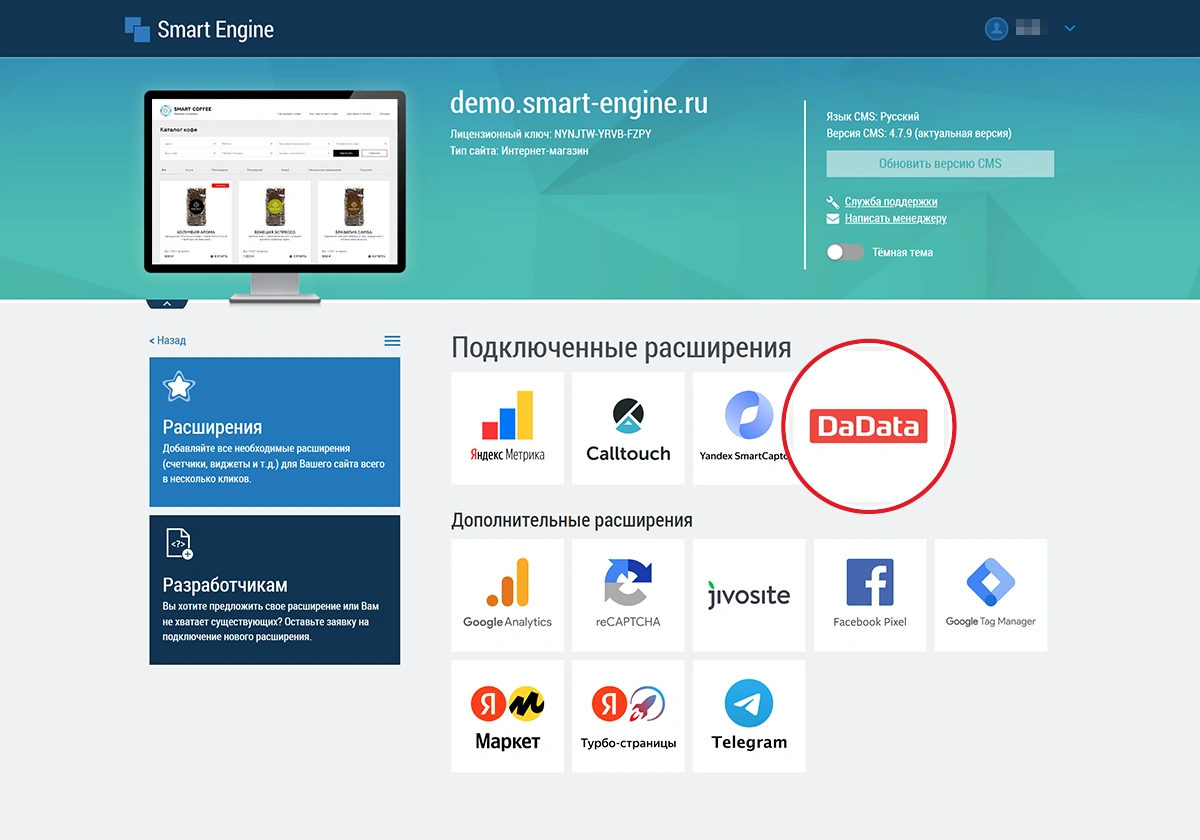Open the Написать менеджеру link

[x=895, y=218]
